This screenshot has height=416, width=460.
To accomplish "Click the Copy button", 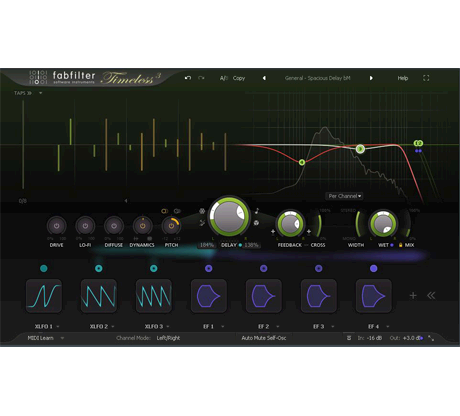I will [x=239, y=78].
